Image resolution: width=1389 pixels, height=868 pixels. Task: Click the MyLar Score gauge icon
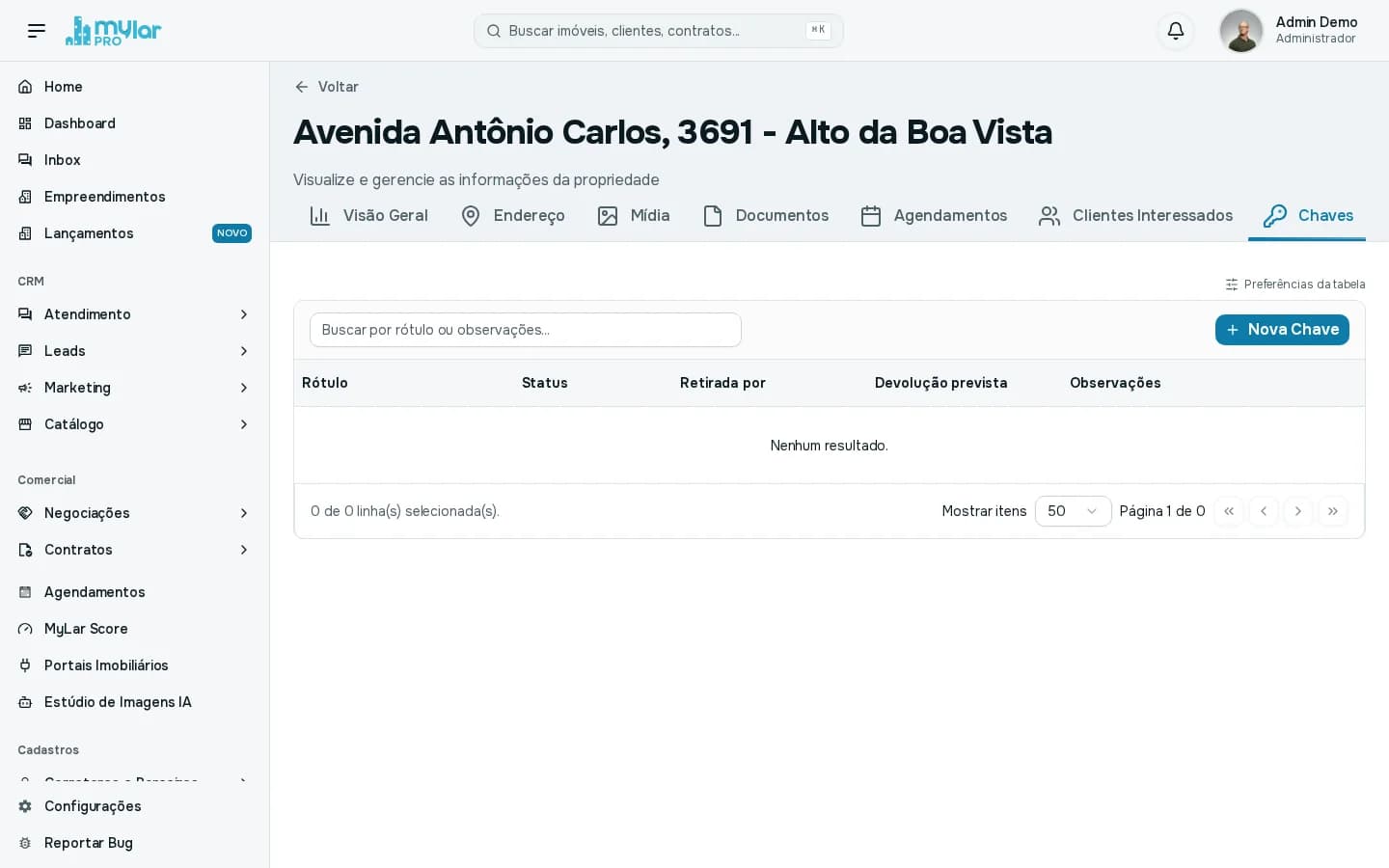pyautogui.click(x=25, y=629)
